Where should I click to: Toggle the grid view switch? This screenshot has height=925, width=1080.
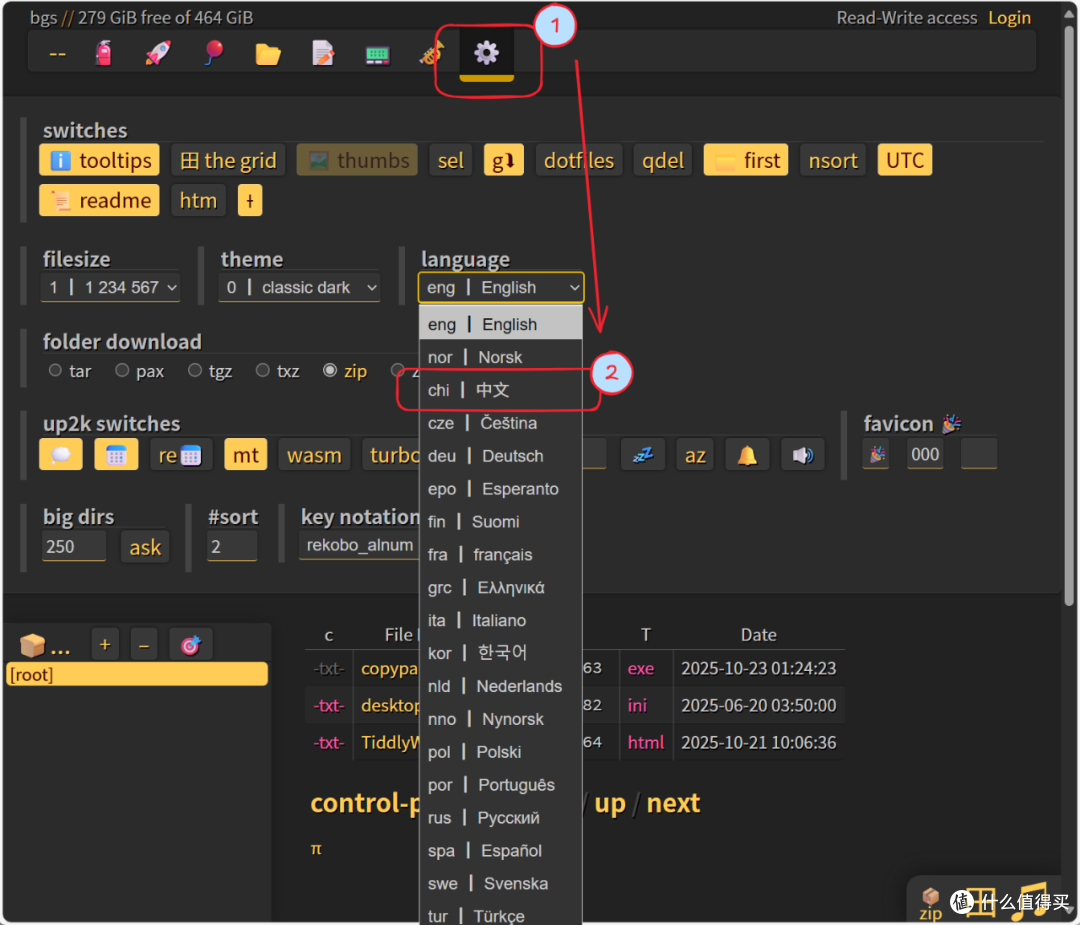click(x=228, y=160)
